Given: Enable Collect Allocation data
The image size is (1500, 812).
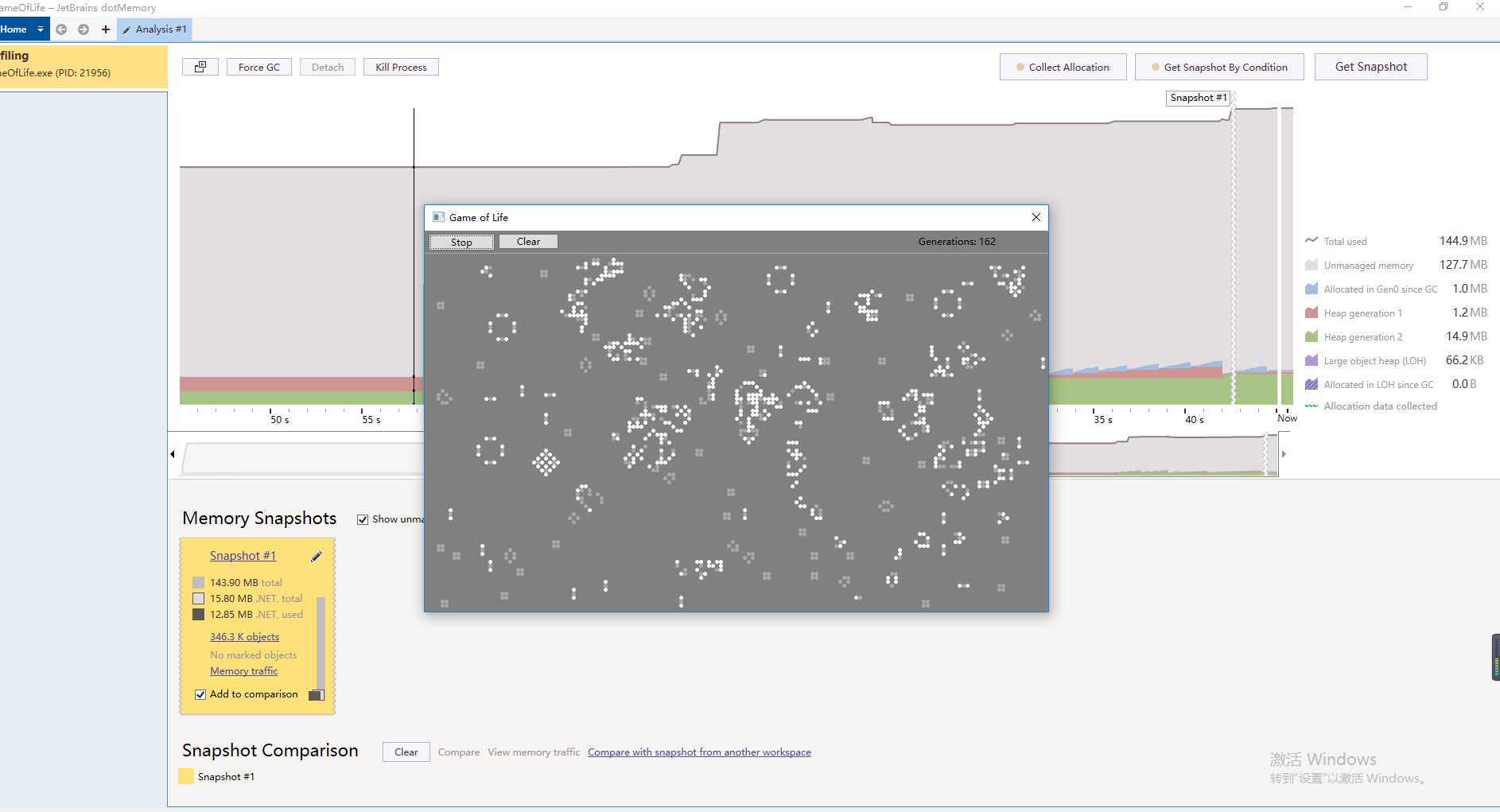Looking at the screenshot, I should [x=1063, y=67].
